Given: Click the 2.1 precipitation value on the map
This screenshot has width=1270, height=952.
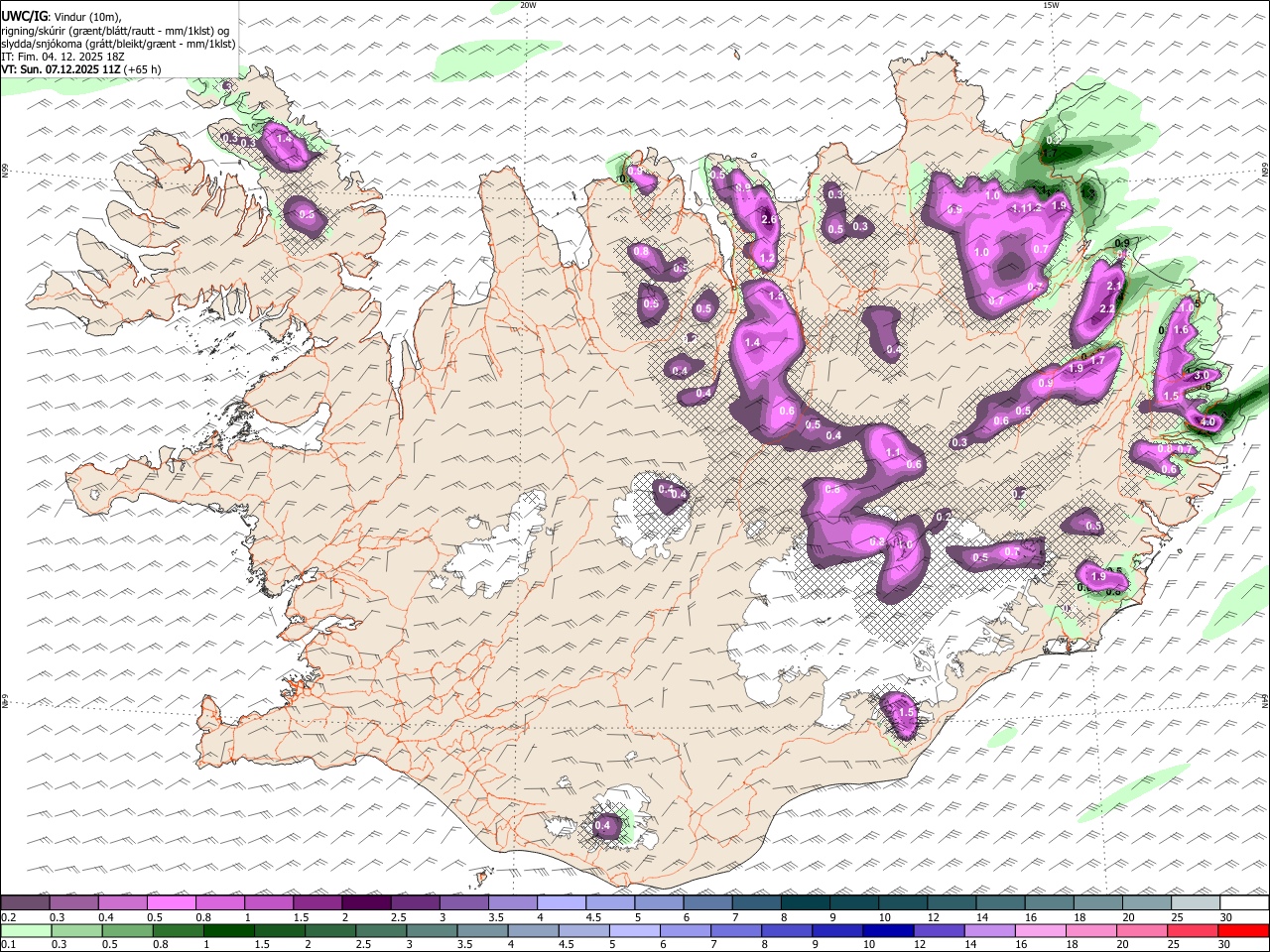Looking at the screenshot, I should [1113, 287].
